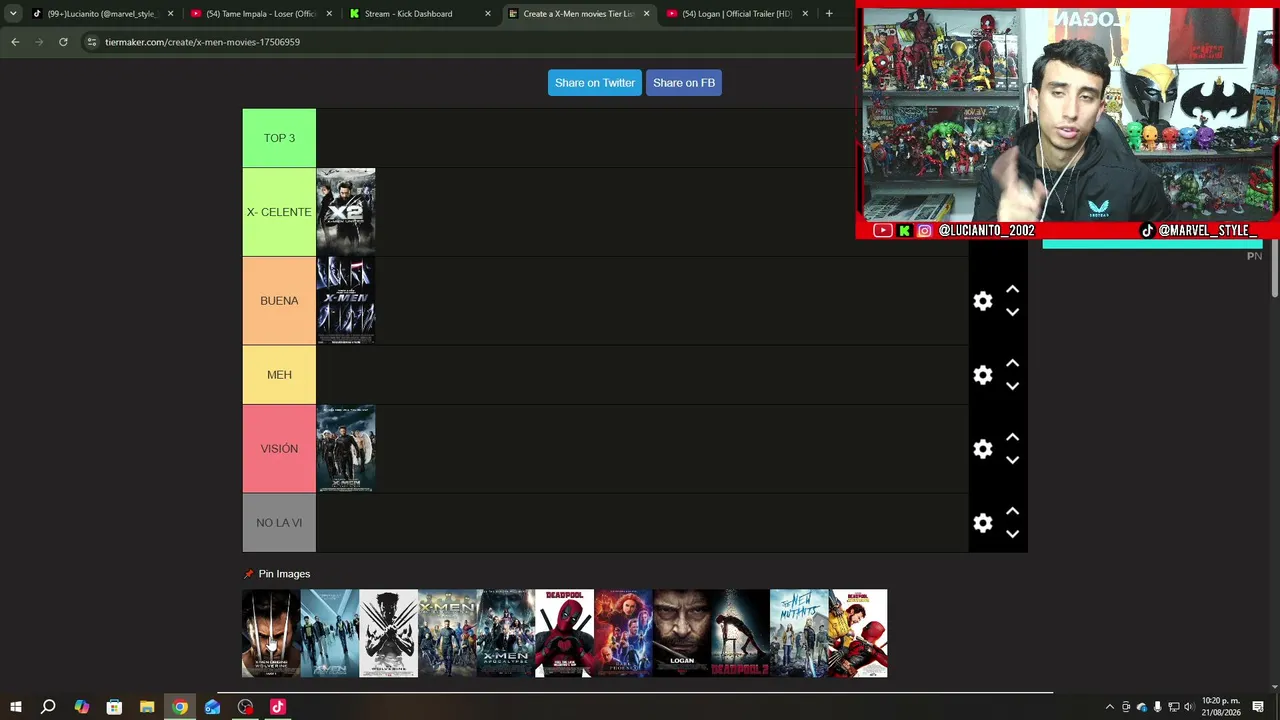Click the BUENA tier label
Screen dimensions: 1280x720
point(279,301)
